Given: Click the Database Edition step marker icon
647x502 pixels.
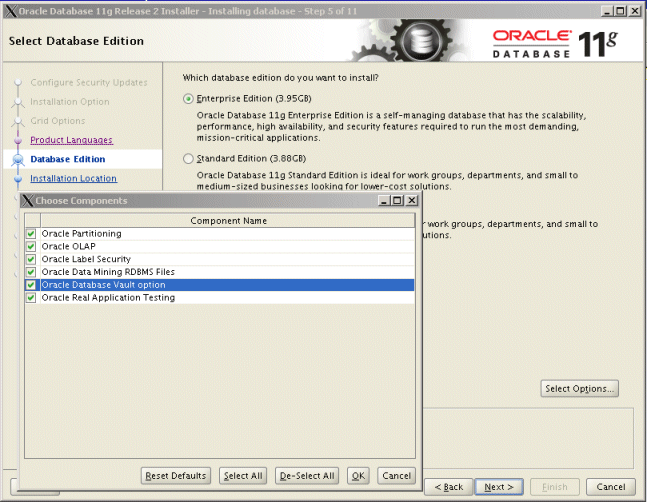Looking at the screenshot, I should tap(18, 159).
